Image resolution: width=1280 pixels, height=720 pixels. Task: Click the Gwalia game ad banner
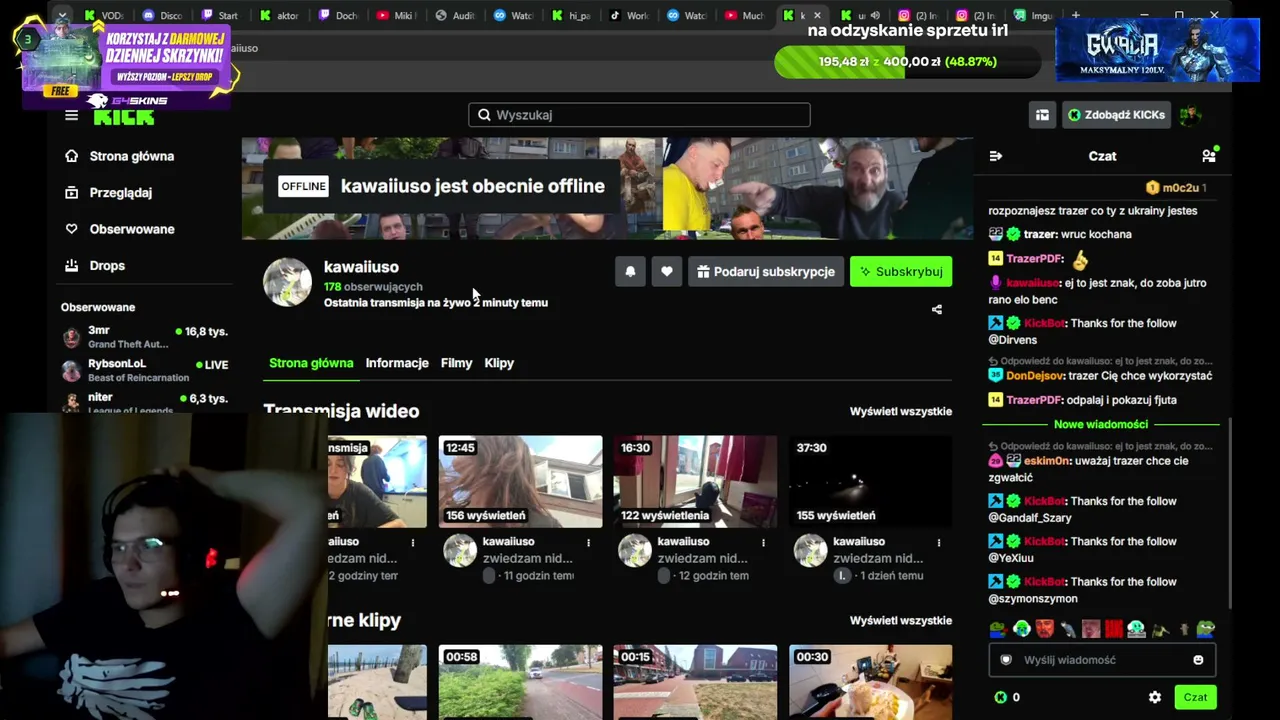pos(1158,49)
